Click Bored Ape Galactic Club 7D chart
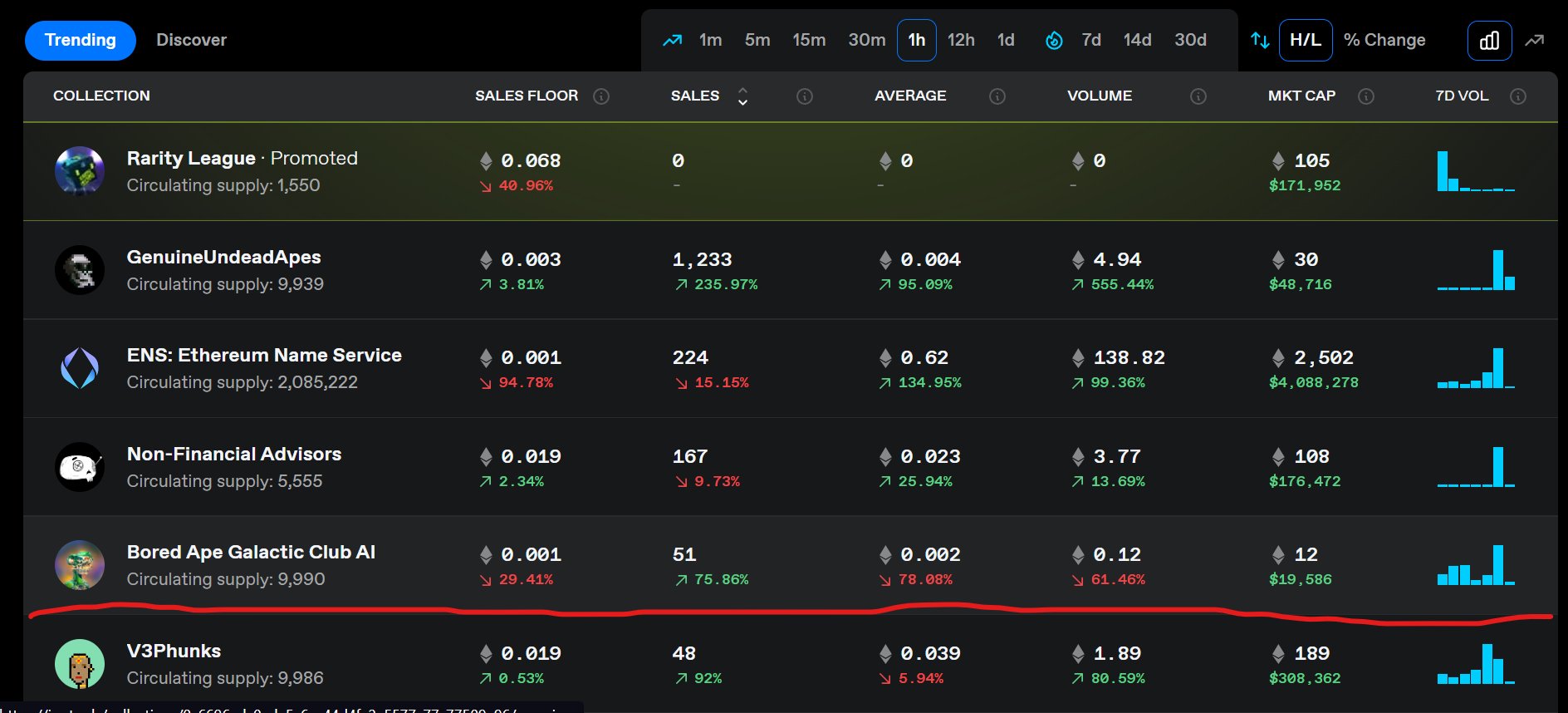 click(1476, 565)
